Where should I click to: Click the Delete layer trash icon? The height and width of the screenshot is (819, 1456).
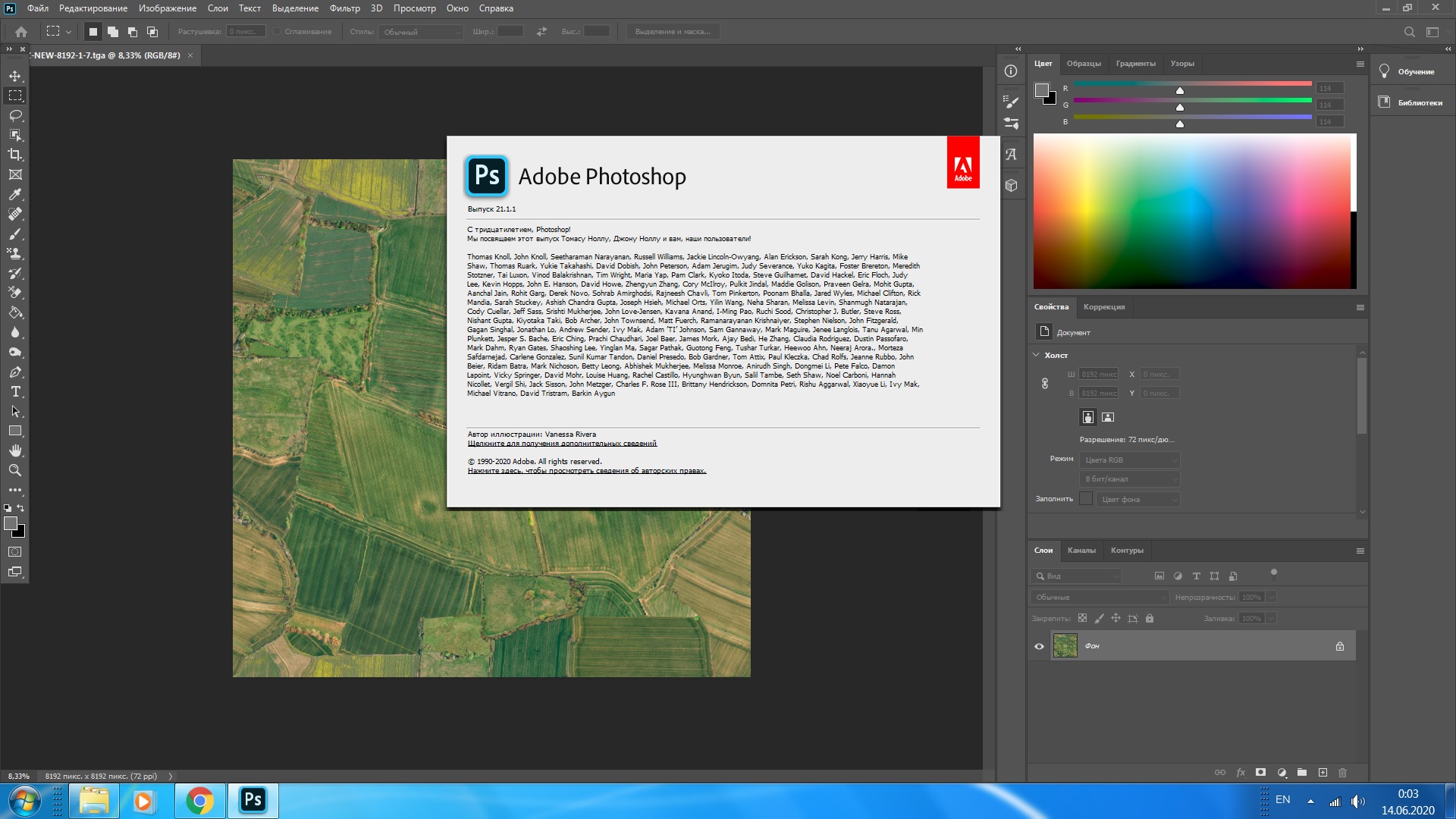pyautogui.click(x=1342, y=772)
